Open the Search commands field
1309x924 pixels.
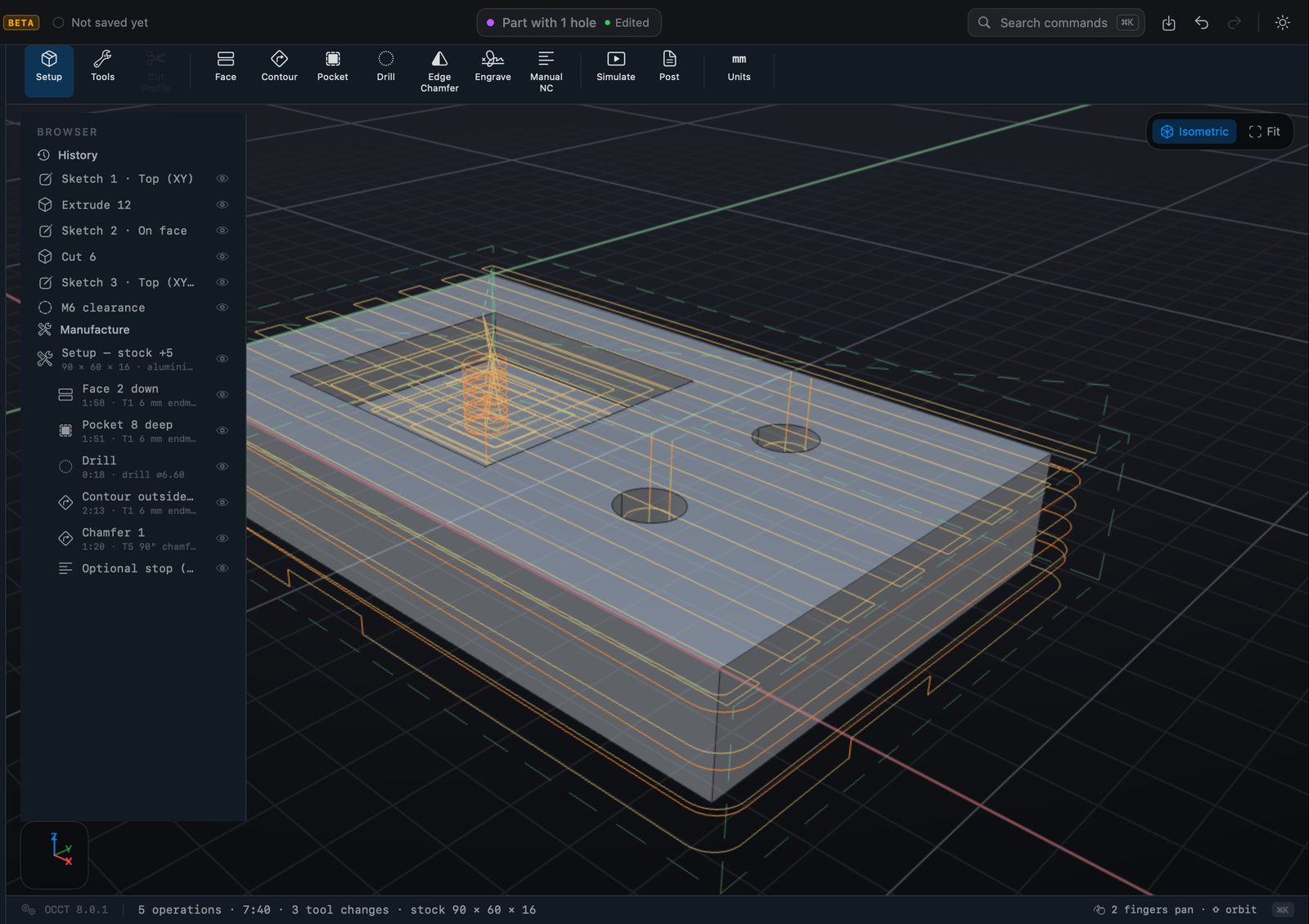tap(1055, 23)
